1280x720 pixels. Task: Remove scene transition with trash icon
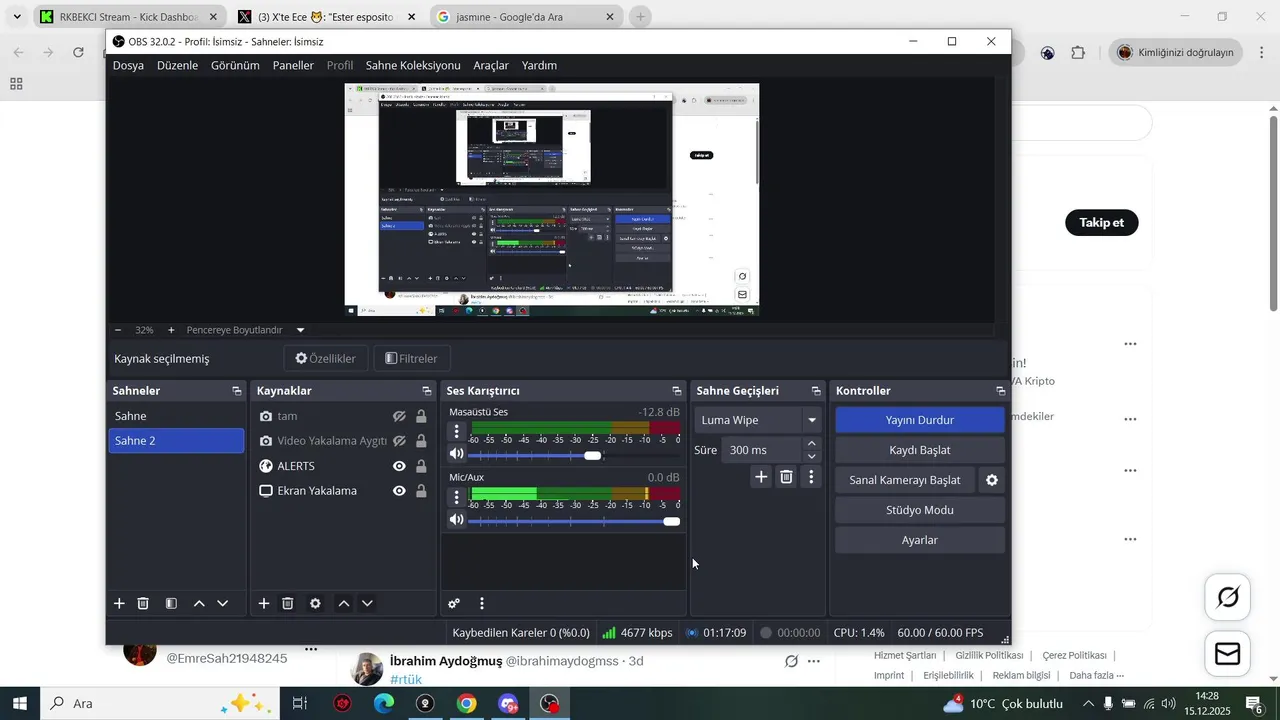click(x=787, y=477)
